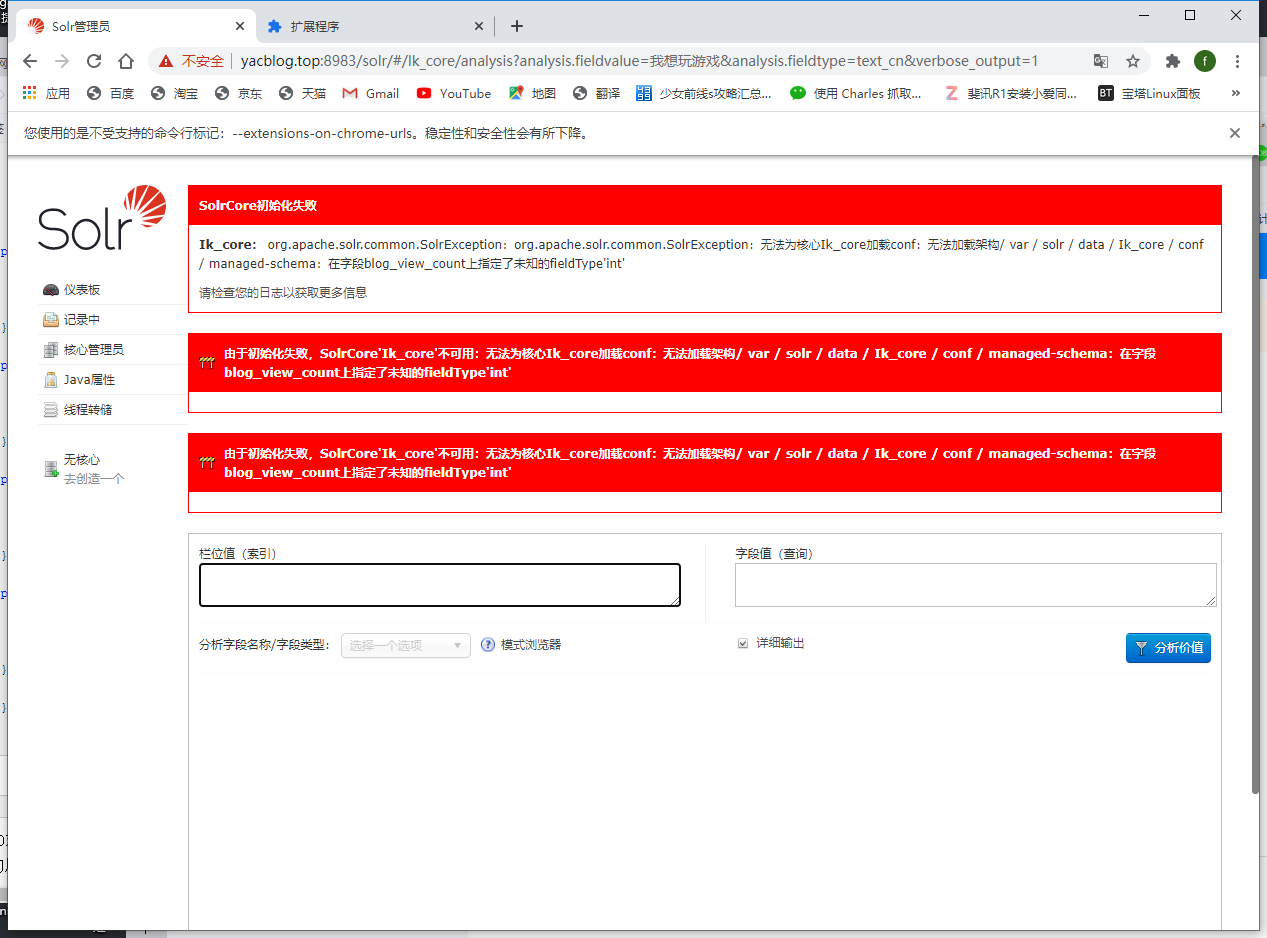Open the 宝塔Linux面板 bookmark

pyautogui.click(x=1149, y=93)
